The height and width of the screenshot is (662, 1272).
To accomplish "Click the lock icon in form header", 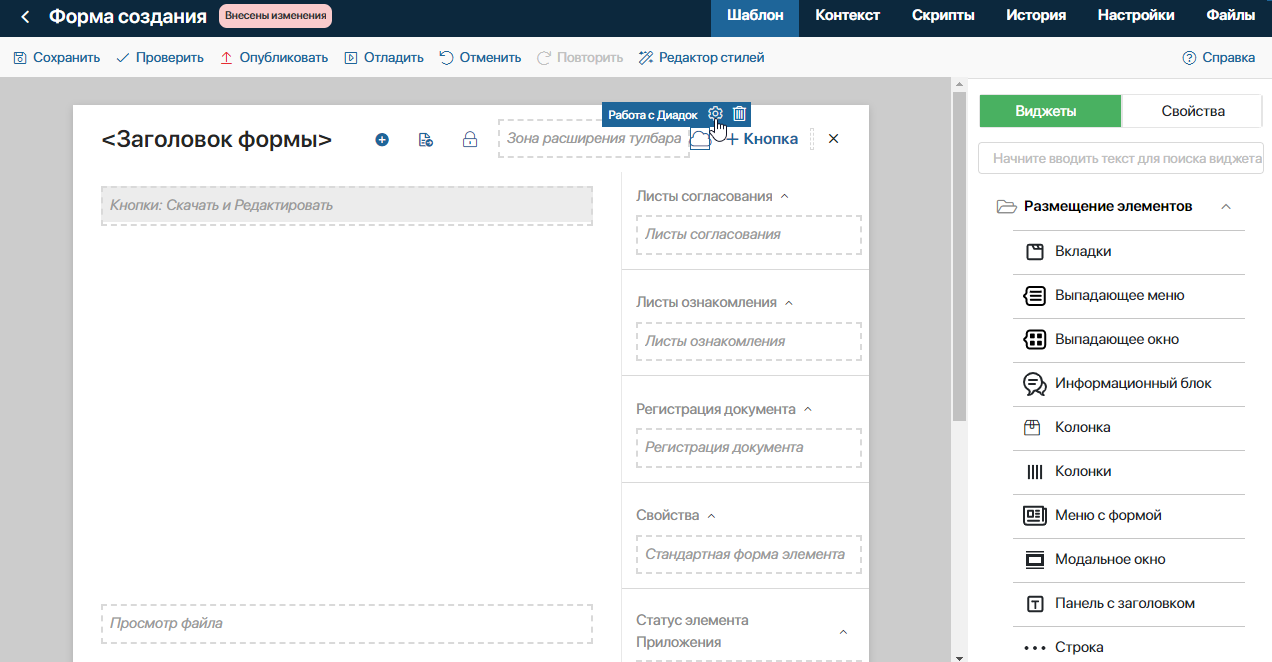I will point(469,140).
